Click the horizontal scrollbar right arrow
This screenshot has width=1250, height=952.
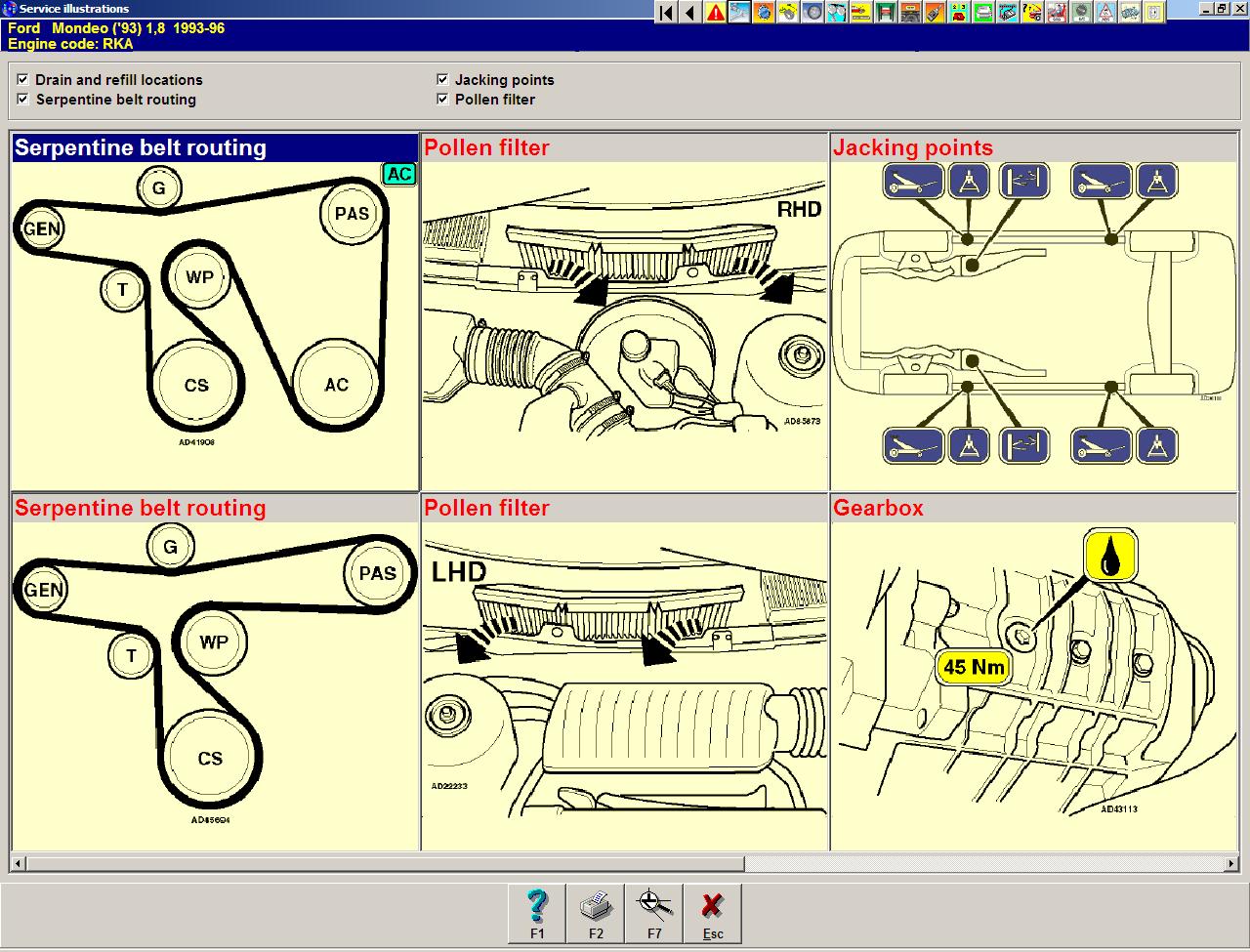point(1231,864)
